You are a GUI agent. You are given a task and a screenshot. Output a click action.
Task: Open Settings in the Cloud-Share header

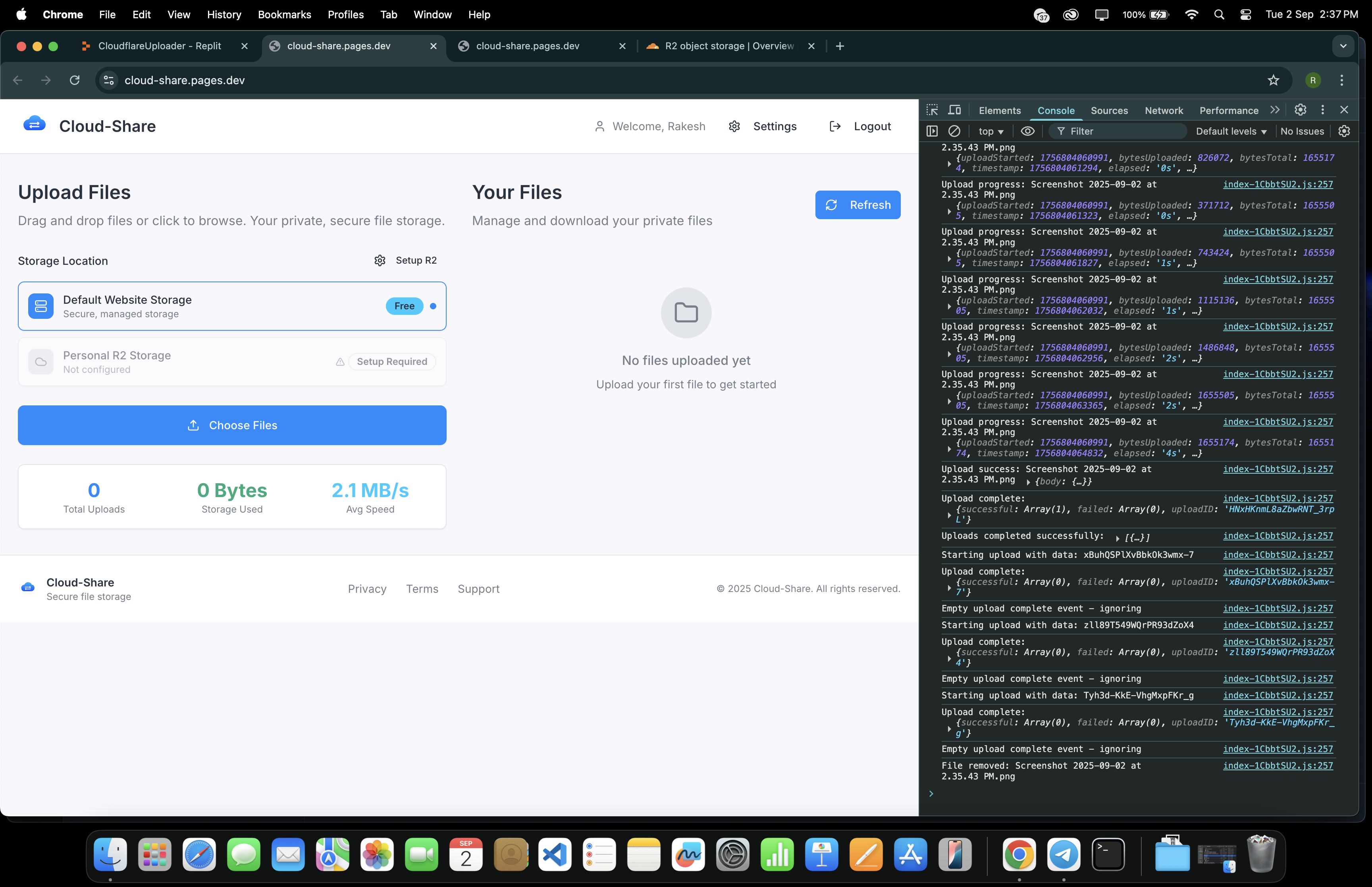763,126
